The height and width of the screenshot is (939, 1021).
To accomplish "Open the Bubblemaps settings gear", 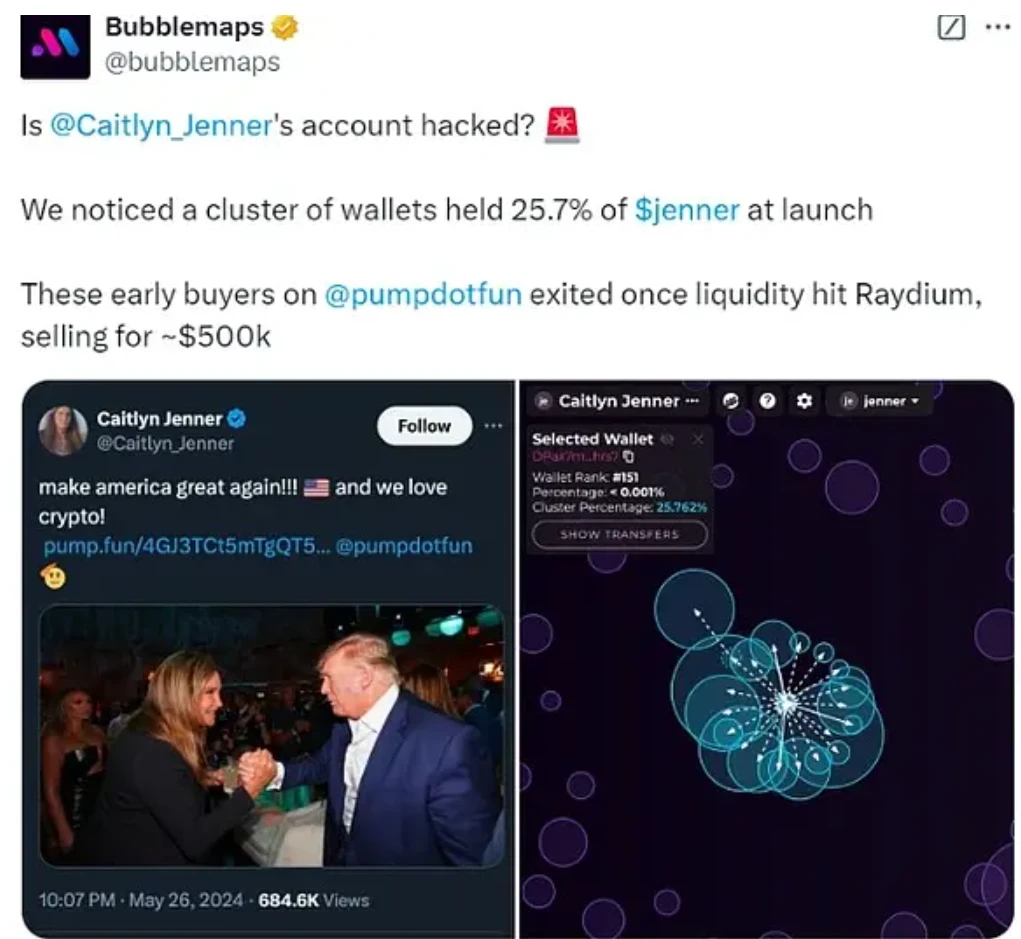I will tap(803, 401).
